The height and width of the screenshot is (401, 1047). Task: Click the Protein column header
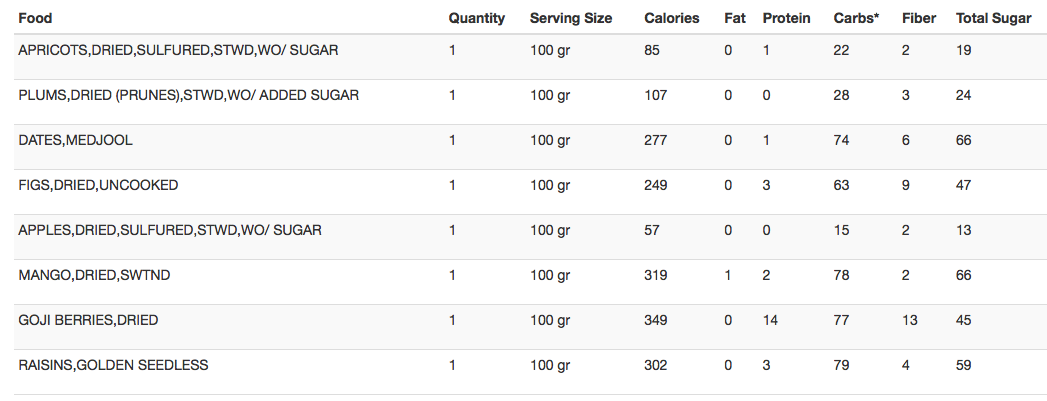(x=786, y=19)
